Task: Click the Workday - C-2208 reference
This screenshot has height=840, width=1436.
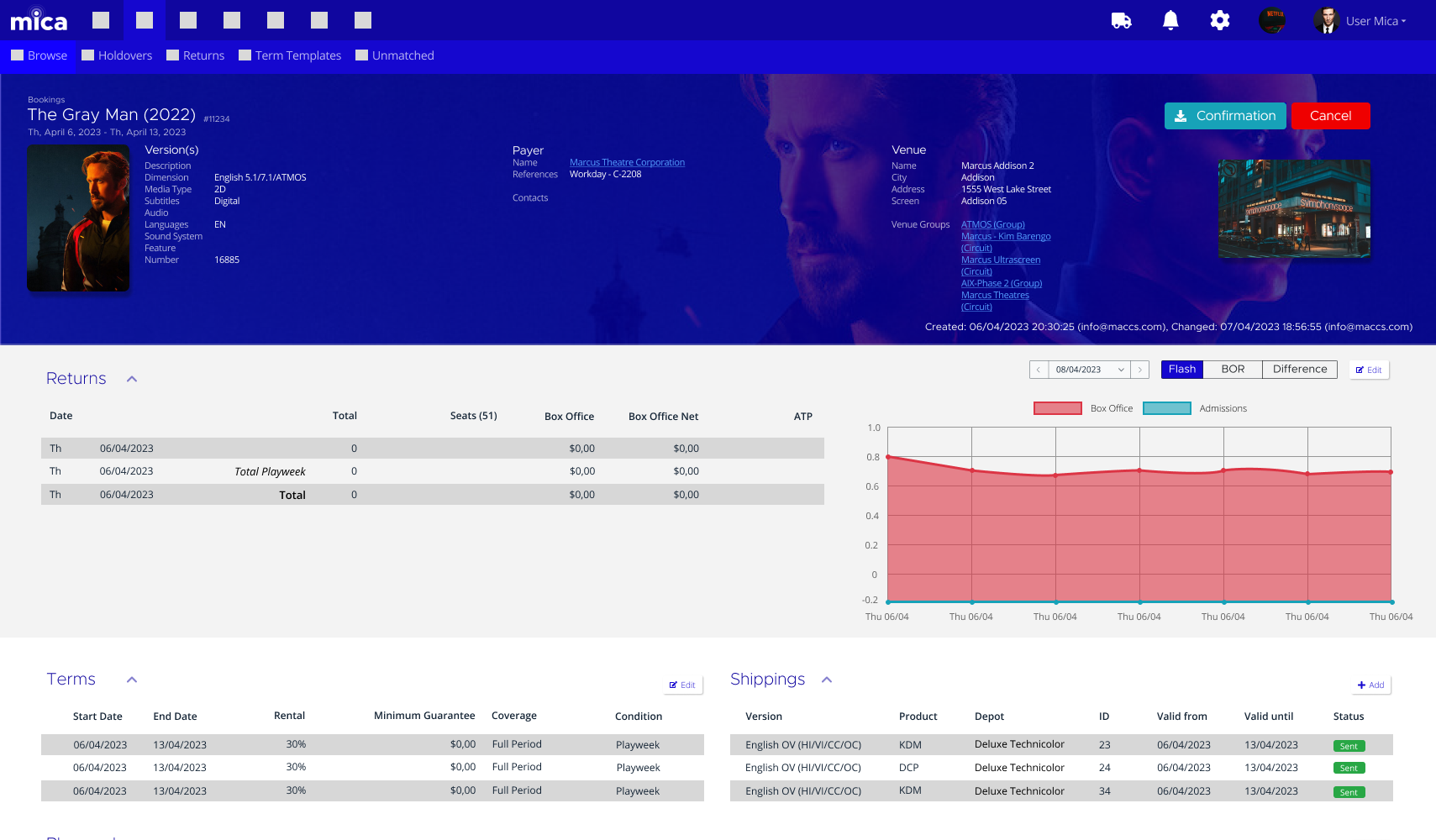Action: pyautogui.click(x=605, y=175)
